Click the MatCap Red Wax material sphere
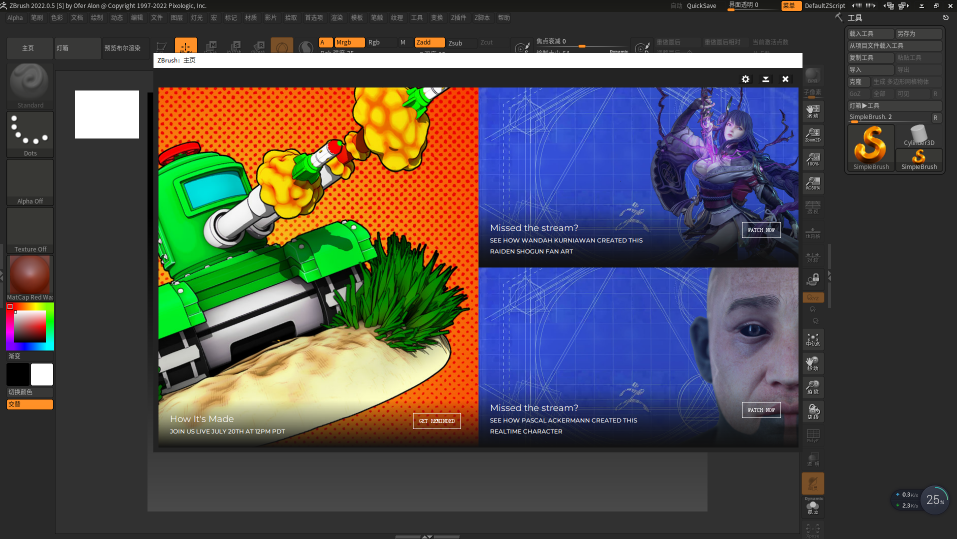Viewport: 957px width, 539px height. [x=30, y=276]
